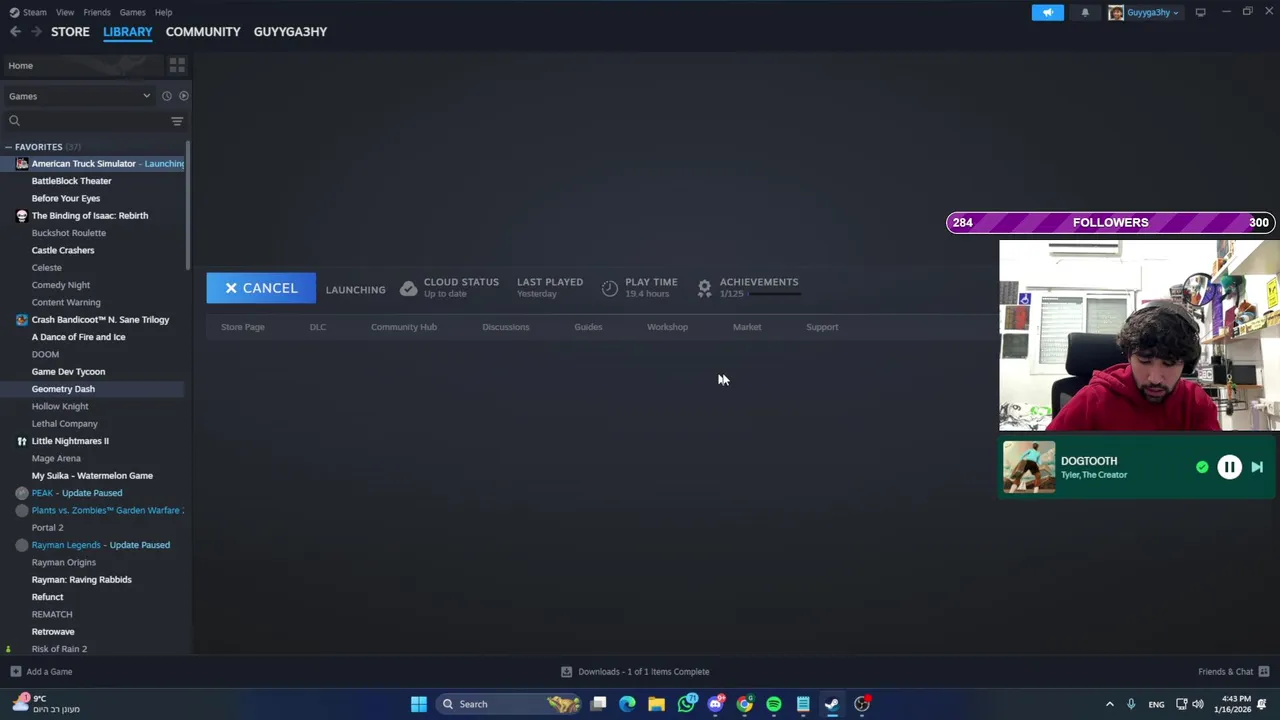
Task: Open the Community Hub link
Action: (x=404, y=327)
